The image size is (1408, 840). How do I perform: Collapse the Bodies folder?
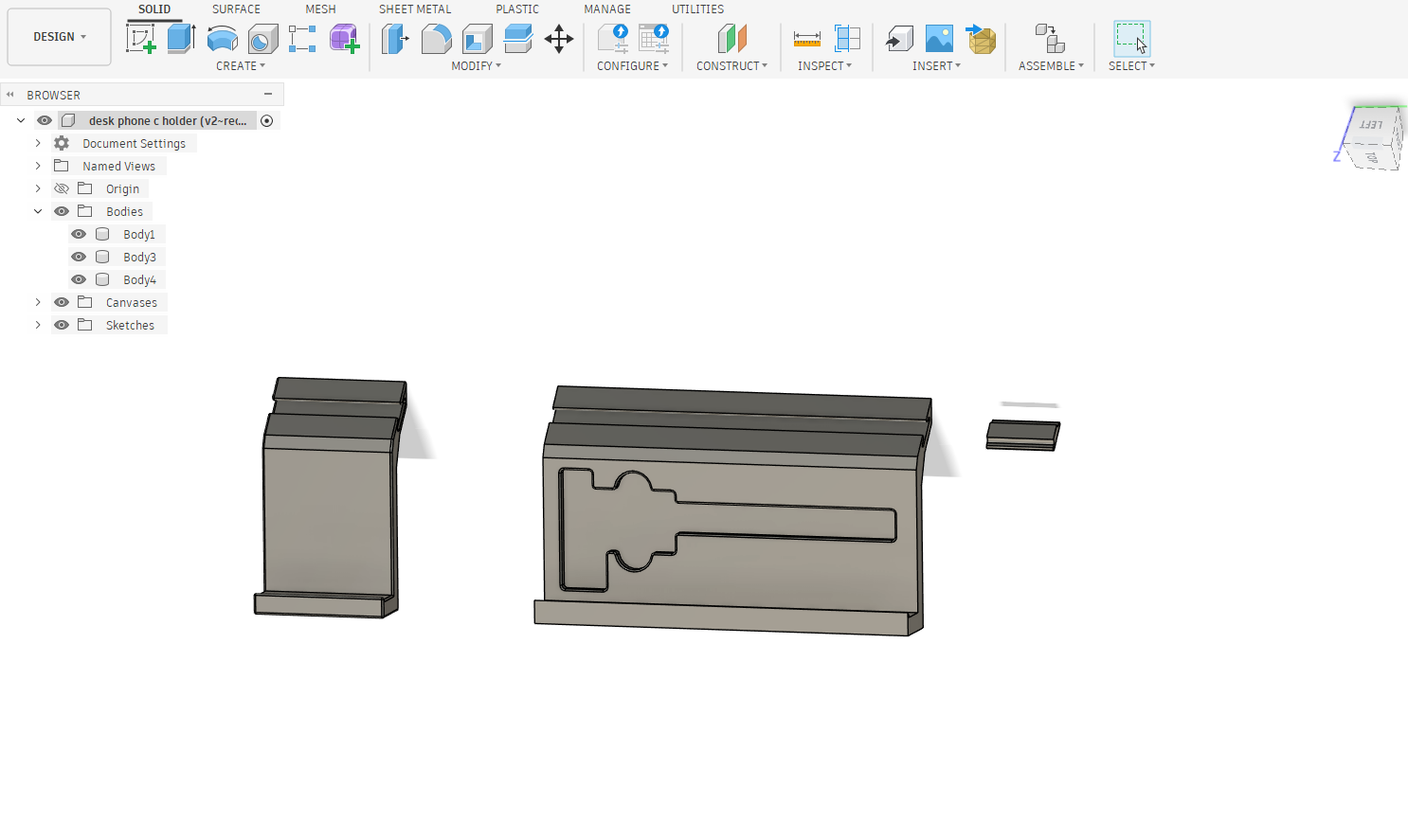click(x=38, y=211)
